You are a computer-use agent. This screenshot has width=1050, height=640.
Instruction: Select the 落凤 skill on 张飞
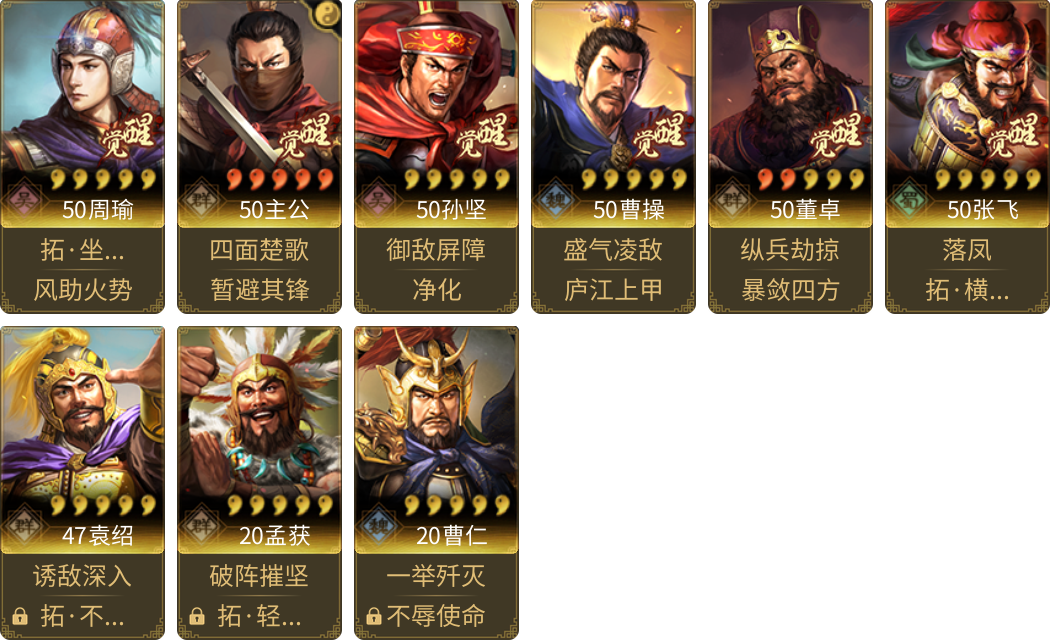tap(967, 250)
